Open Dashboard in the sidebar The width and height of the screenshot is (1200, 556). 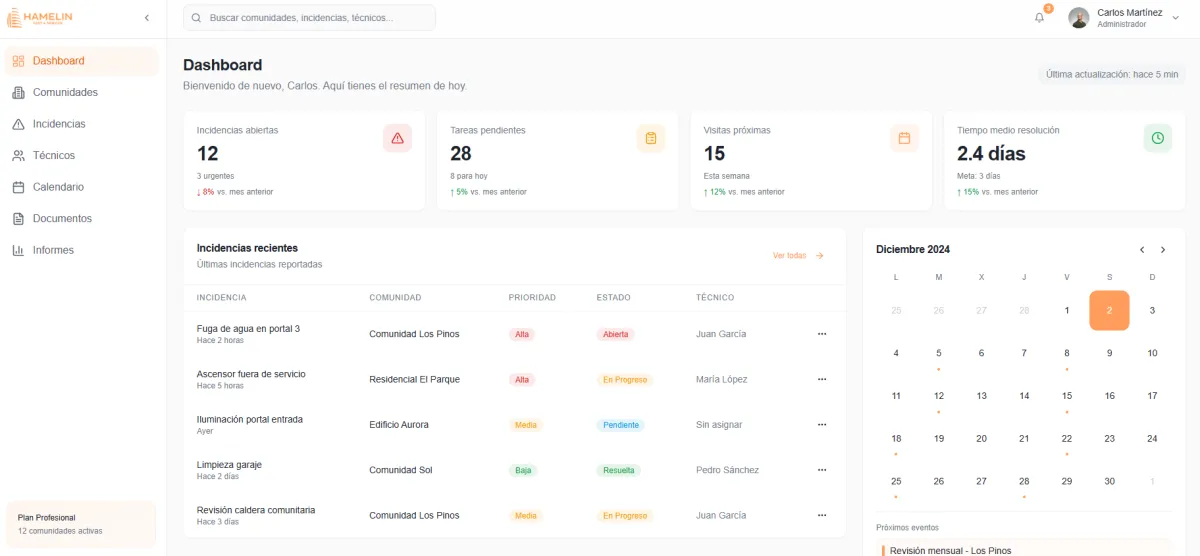click(x=82, y=61)
